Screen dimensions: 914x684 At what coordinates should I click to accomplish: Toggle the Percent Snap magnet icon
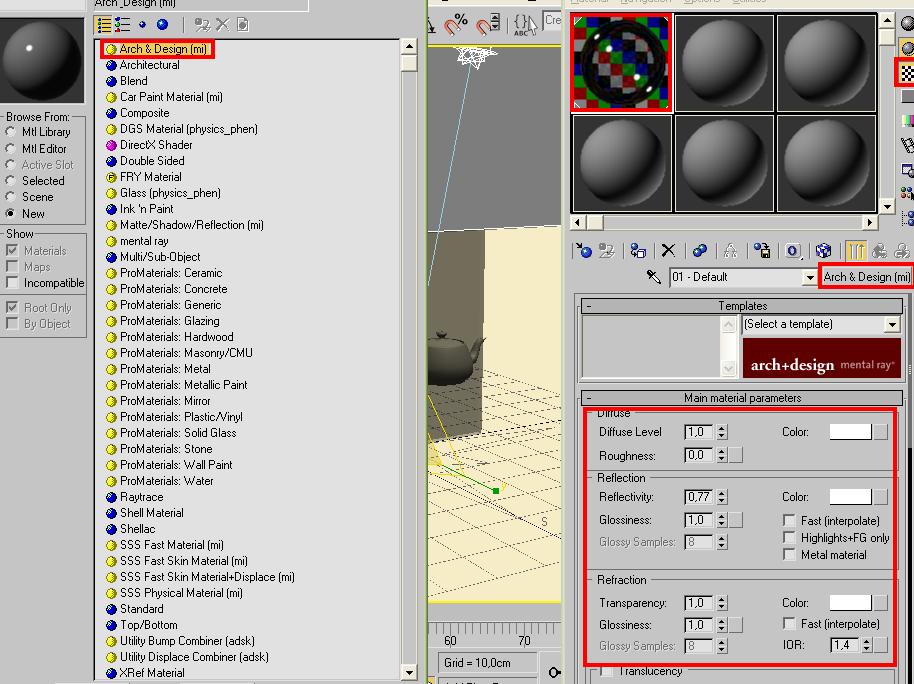click(x=457, y=24)
